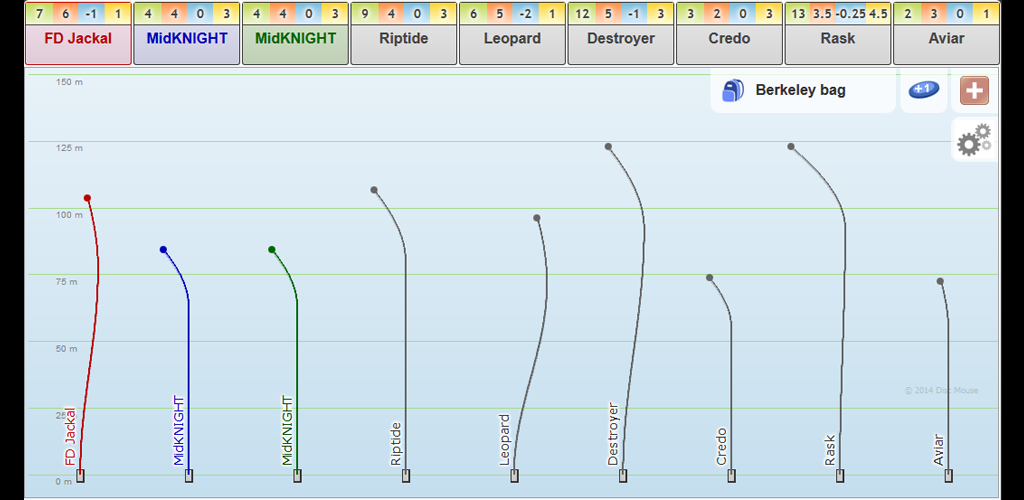This screenshot has width=1024, height=500.
Task: Select the Leopard disc tab
Action: coord(512,44)
